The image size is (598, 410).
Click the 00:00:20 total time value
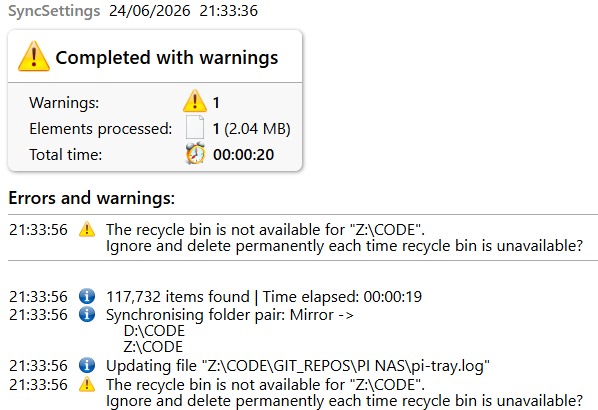[x=243, y=154]
